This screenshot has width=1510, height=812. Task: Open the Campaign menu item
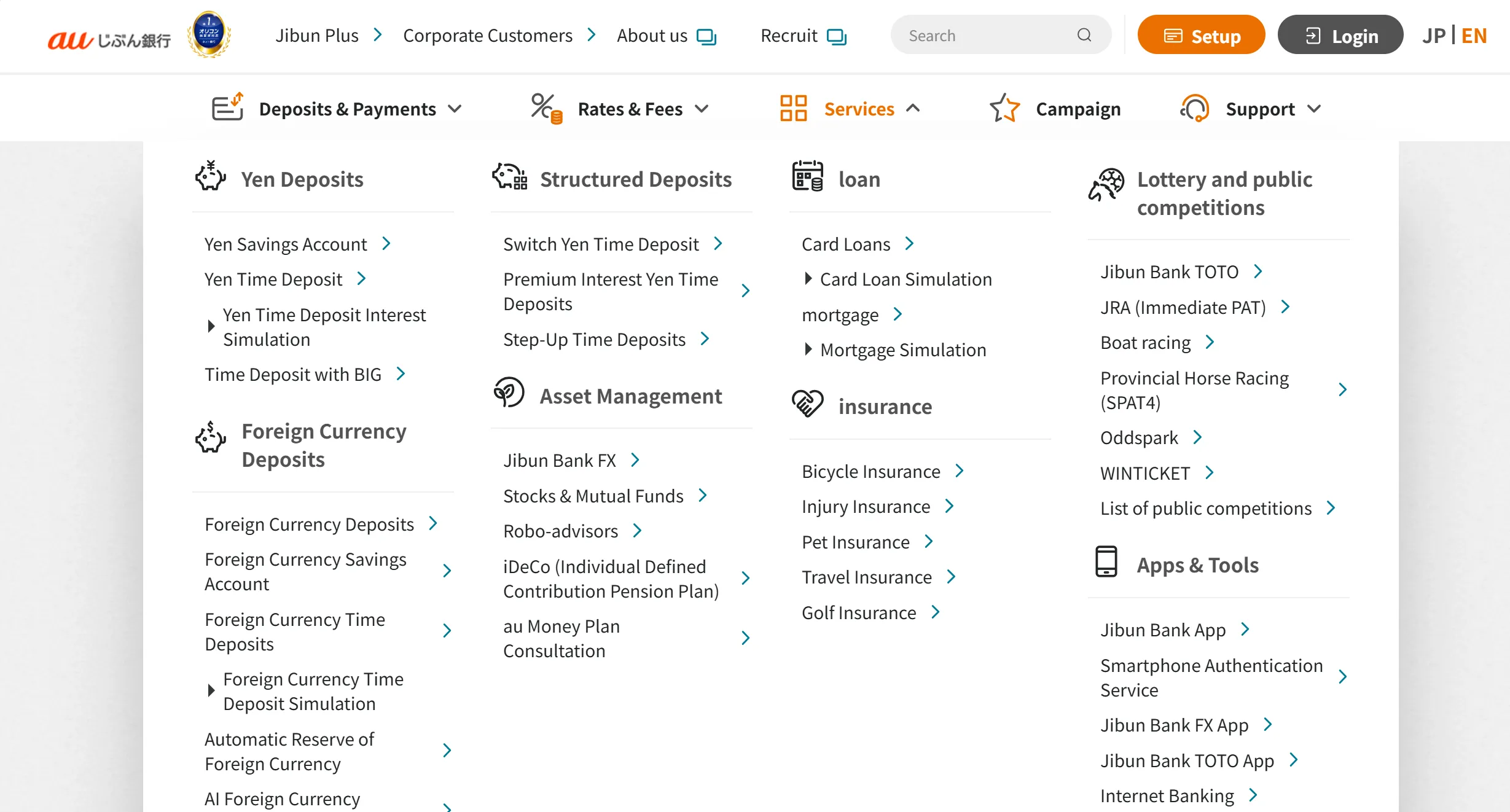[x=1078, y=109]
